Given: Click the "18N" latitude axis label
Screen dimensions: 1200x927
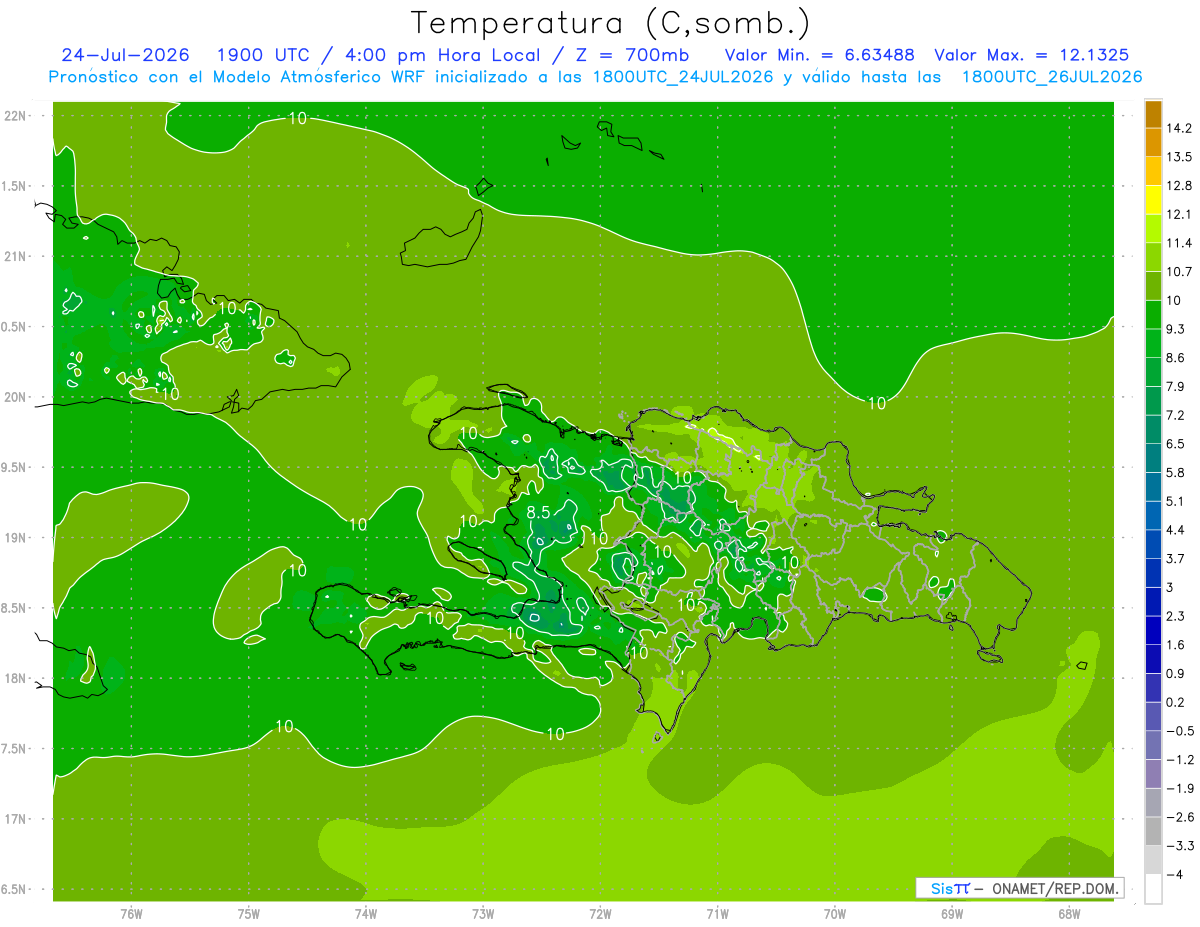Looking at the screenshot, I should click(x=17, y=678).
